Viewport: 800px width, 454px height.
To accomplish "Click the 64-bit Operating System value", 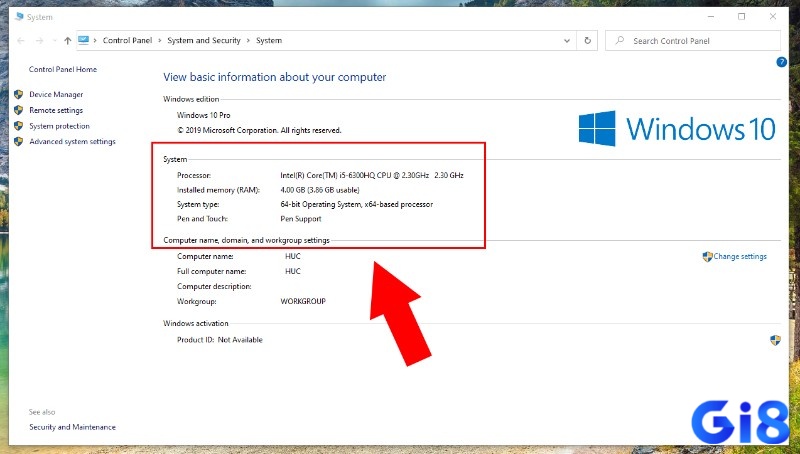I will tap(357, 204).
